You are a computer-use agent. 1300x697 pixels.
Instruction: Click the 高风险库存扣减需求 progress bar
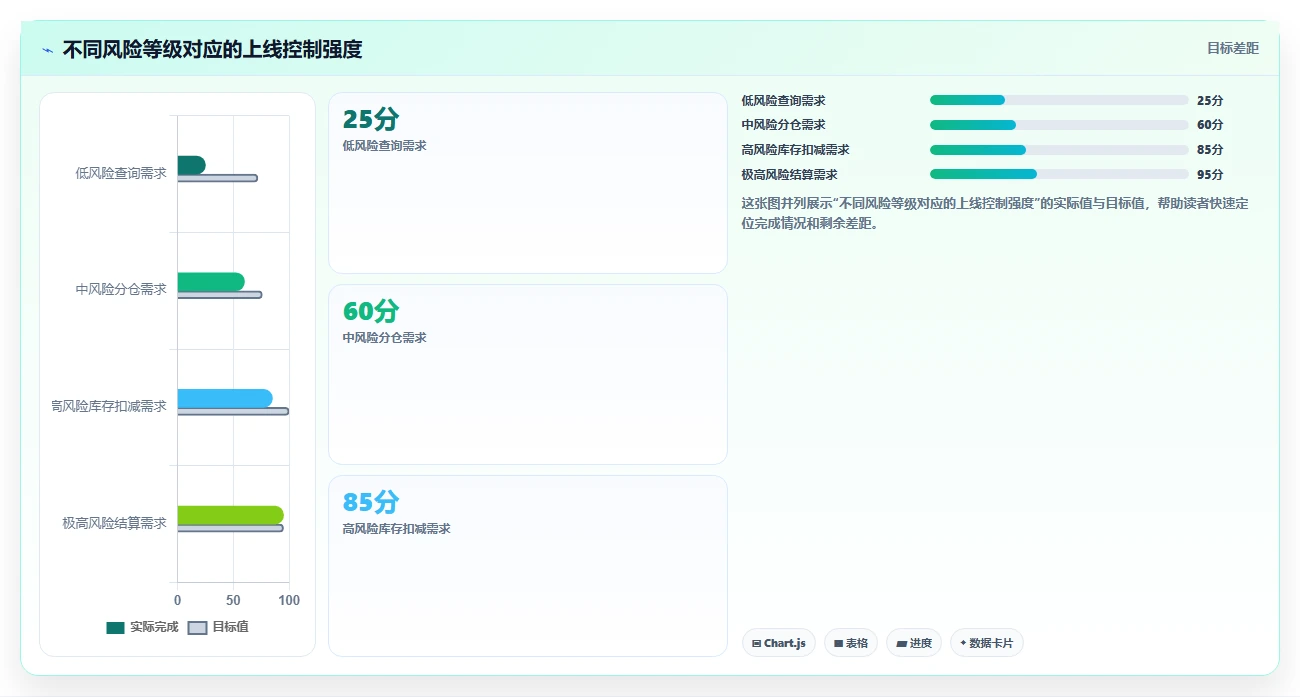click(1059, 150)
